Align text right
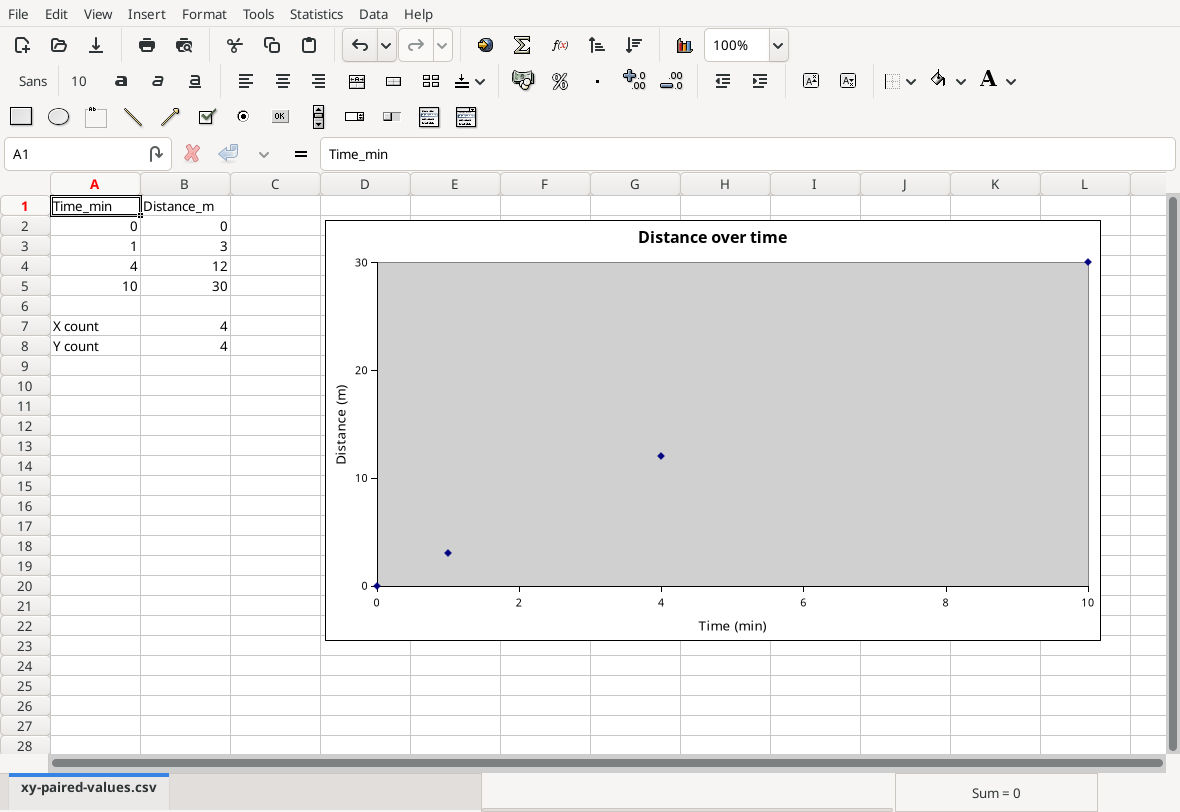 [x=319, y=81]
